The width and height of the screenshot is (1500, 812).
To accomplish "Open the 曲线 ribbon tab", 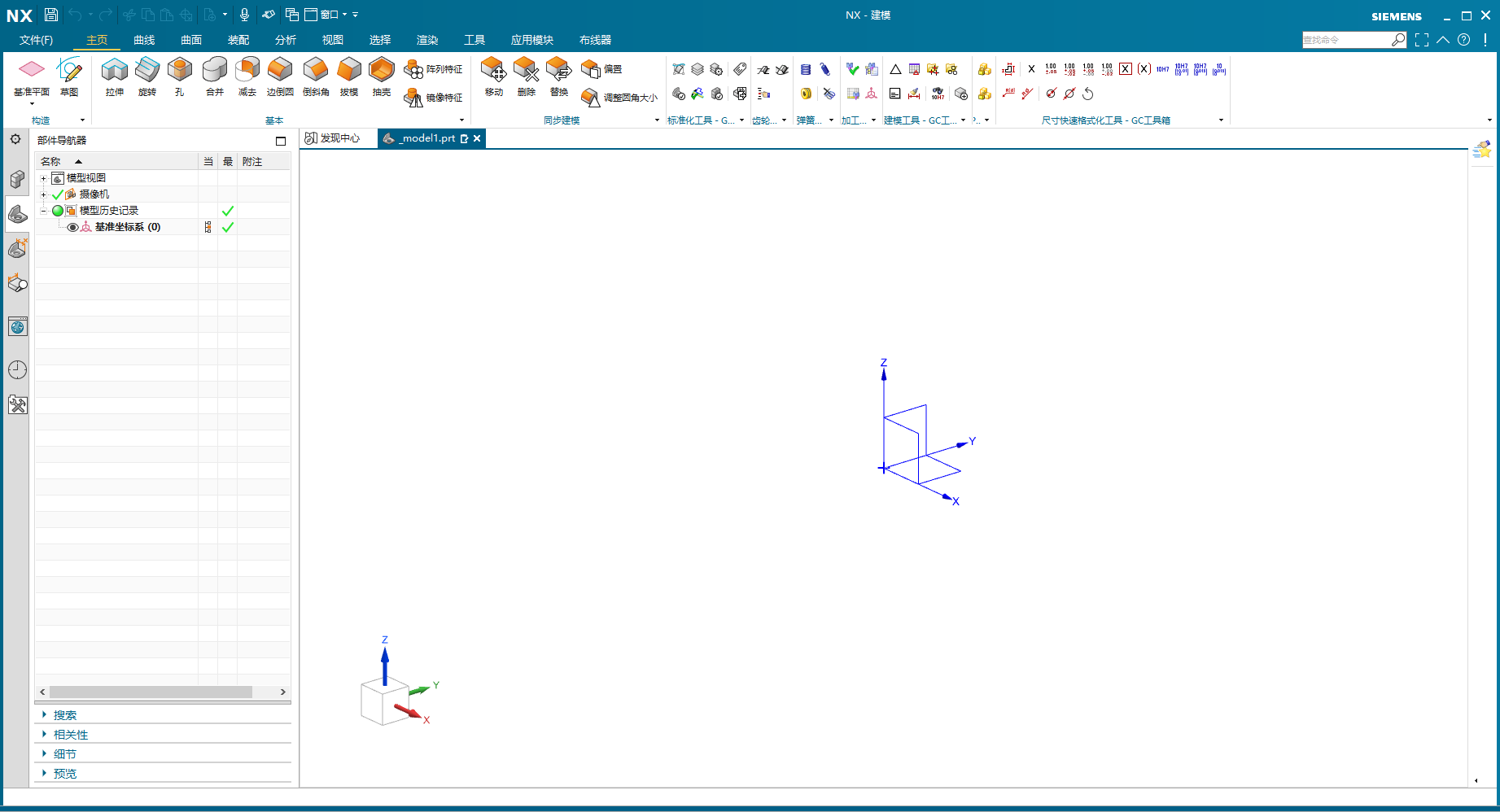I will click(x=144, y=40).
